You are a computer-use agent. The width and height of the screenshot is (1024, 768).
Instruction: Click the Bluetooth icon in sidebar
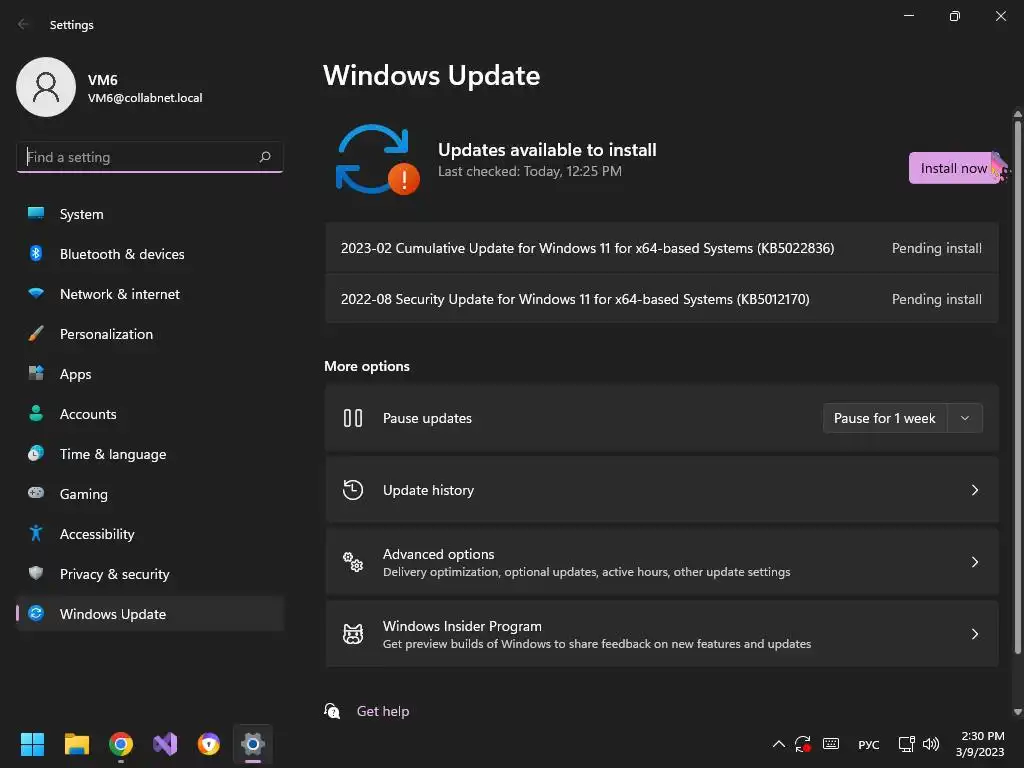click(x=36, y=253)
